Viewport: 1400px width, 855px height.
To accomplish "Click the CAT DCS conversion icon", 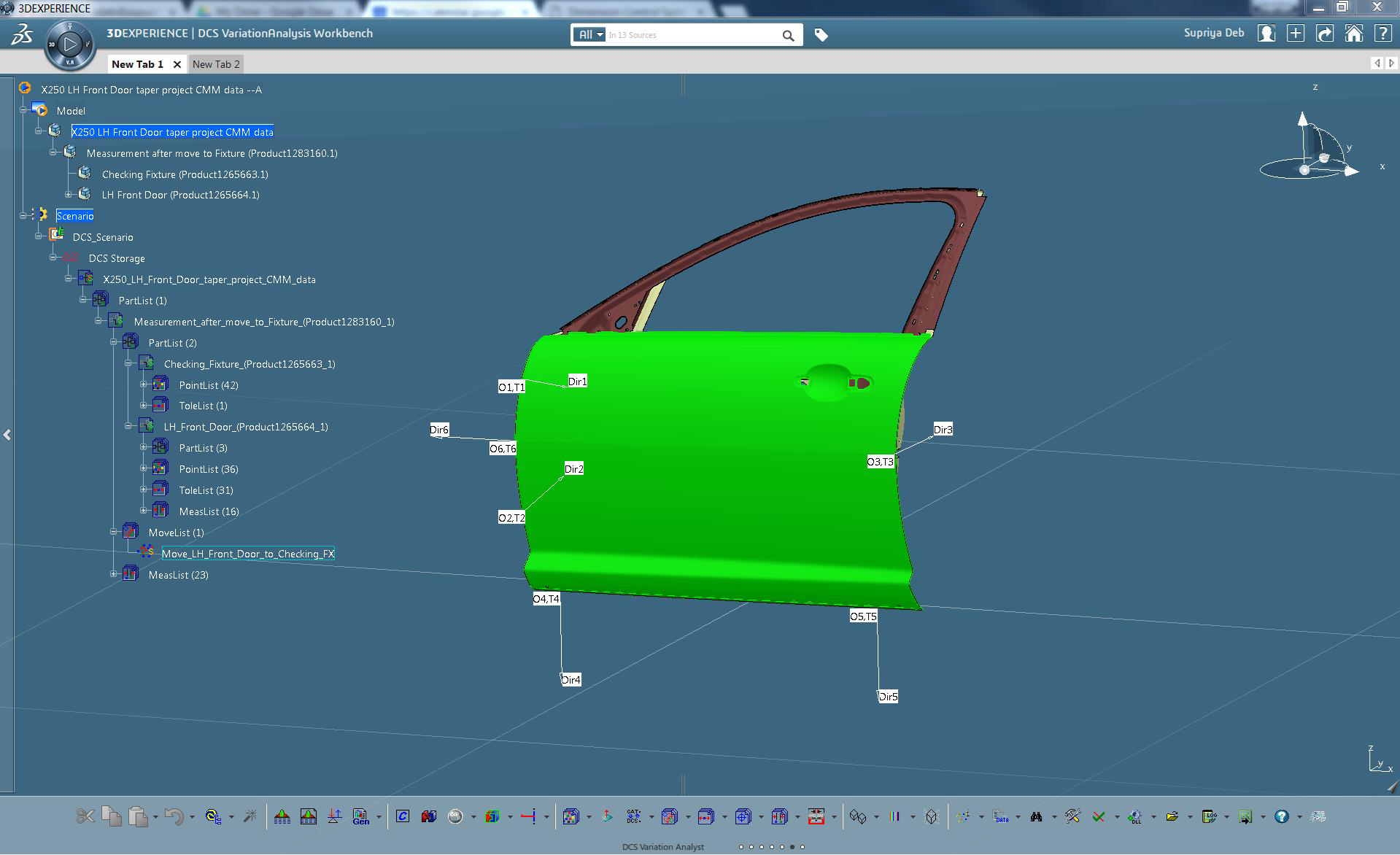I will pyautogui.click(x=633, y=816).
